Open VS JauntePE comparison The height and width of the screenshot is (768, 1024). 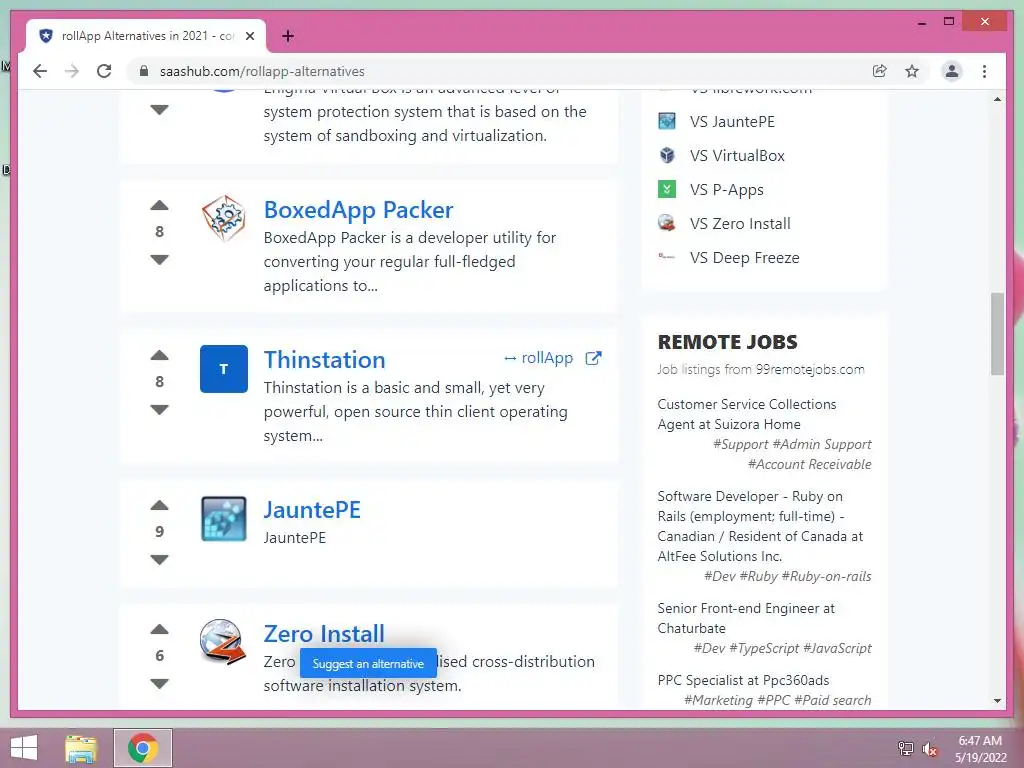coord(732,121)
